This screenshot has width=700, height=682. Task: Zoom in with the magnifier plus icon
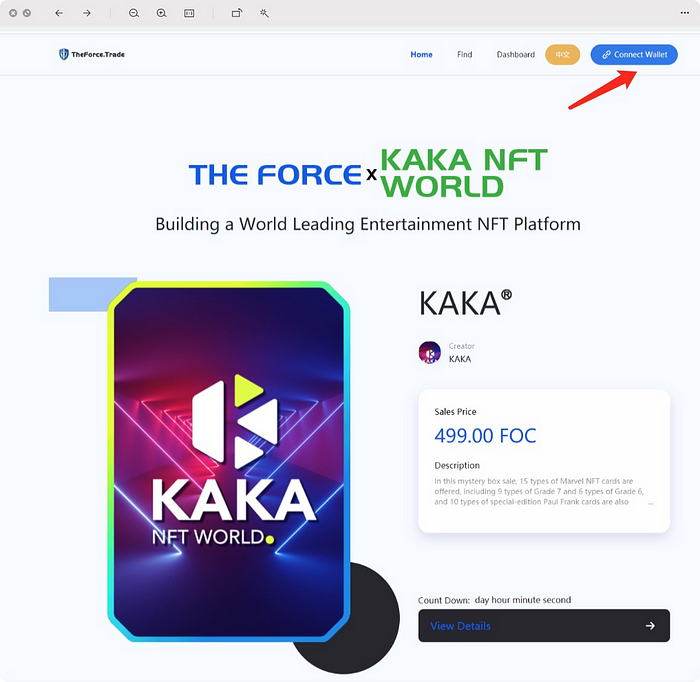(x=161, y=13)
